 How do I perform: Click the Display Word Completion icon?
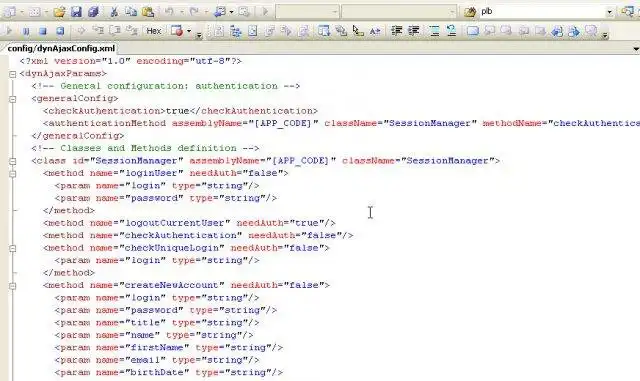[375, 31]
